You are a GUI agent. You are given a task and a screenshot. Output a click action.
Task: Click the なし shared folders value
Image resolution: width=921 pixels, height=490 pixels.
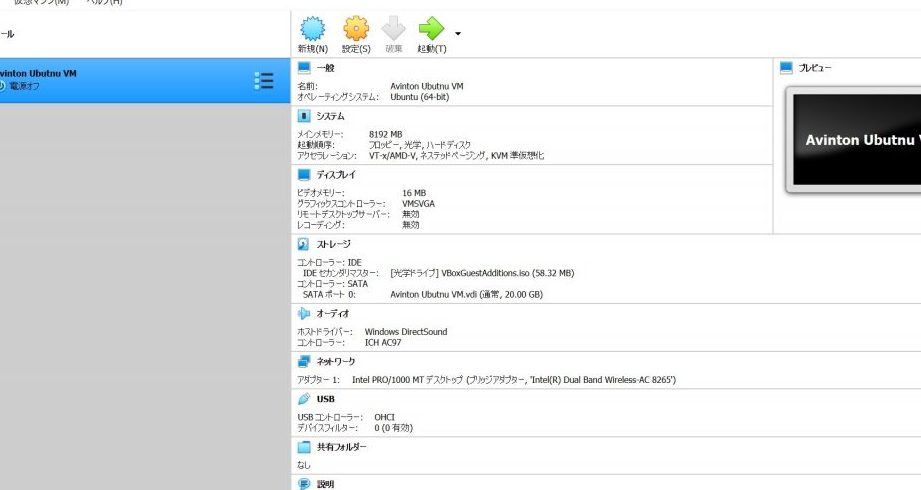point(304,465)
